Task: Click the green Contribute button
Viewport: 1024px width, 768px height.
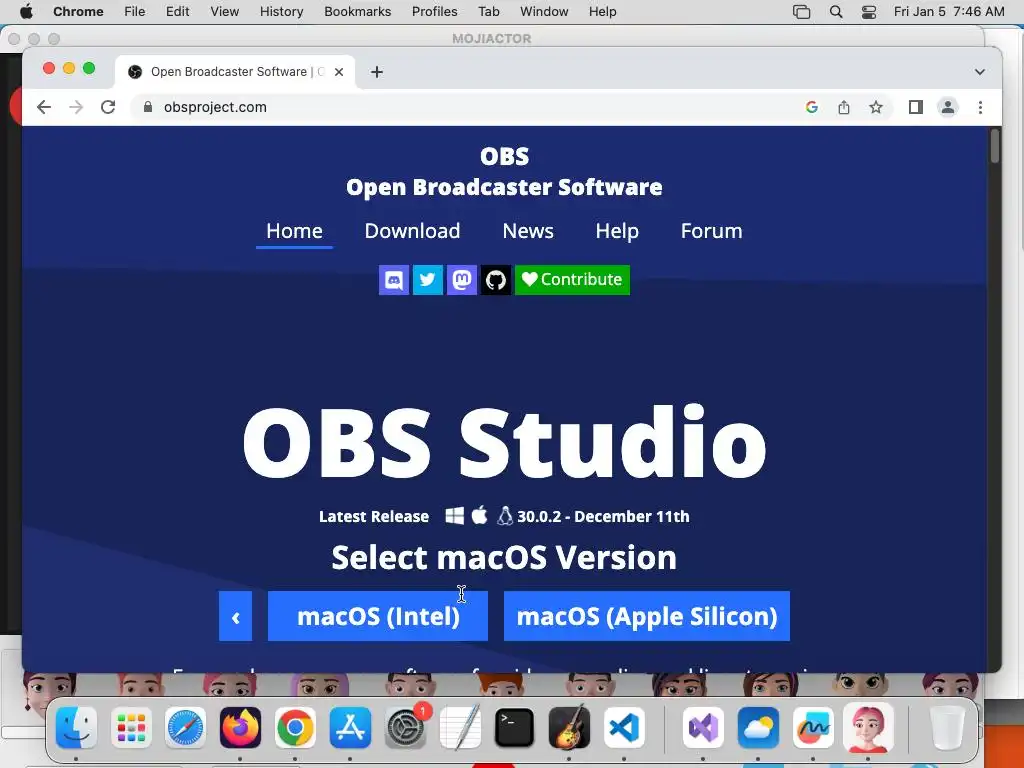Action: (x=572, y=280)
